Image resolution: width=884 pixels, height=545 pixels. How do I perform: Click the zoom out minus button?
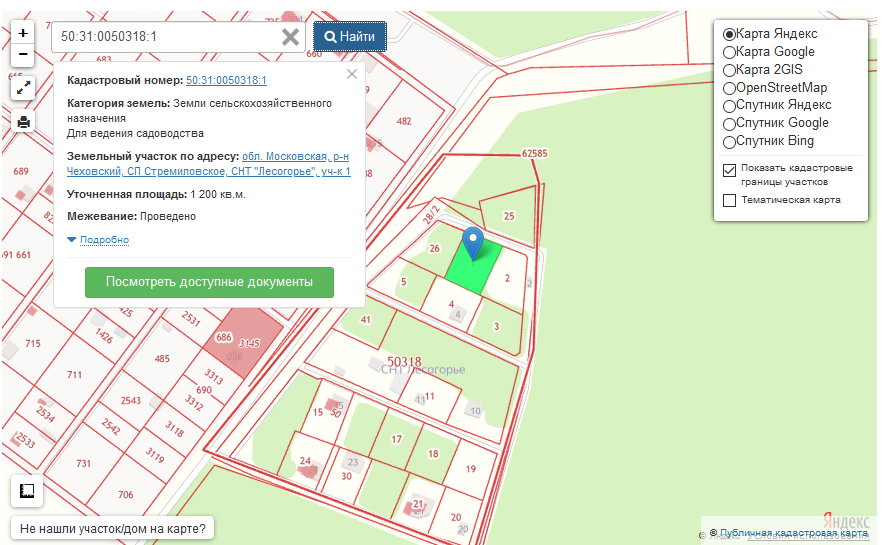tap(23, 54)
